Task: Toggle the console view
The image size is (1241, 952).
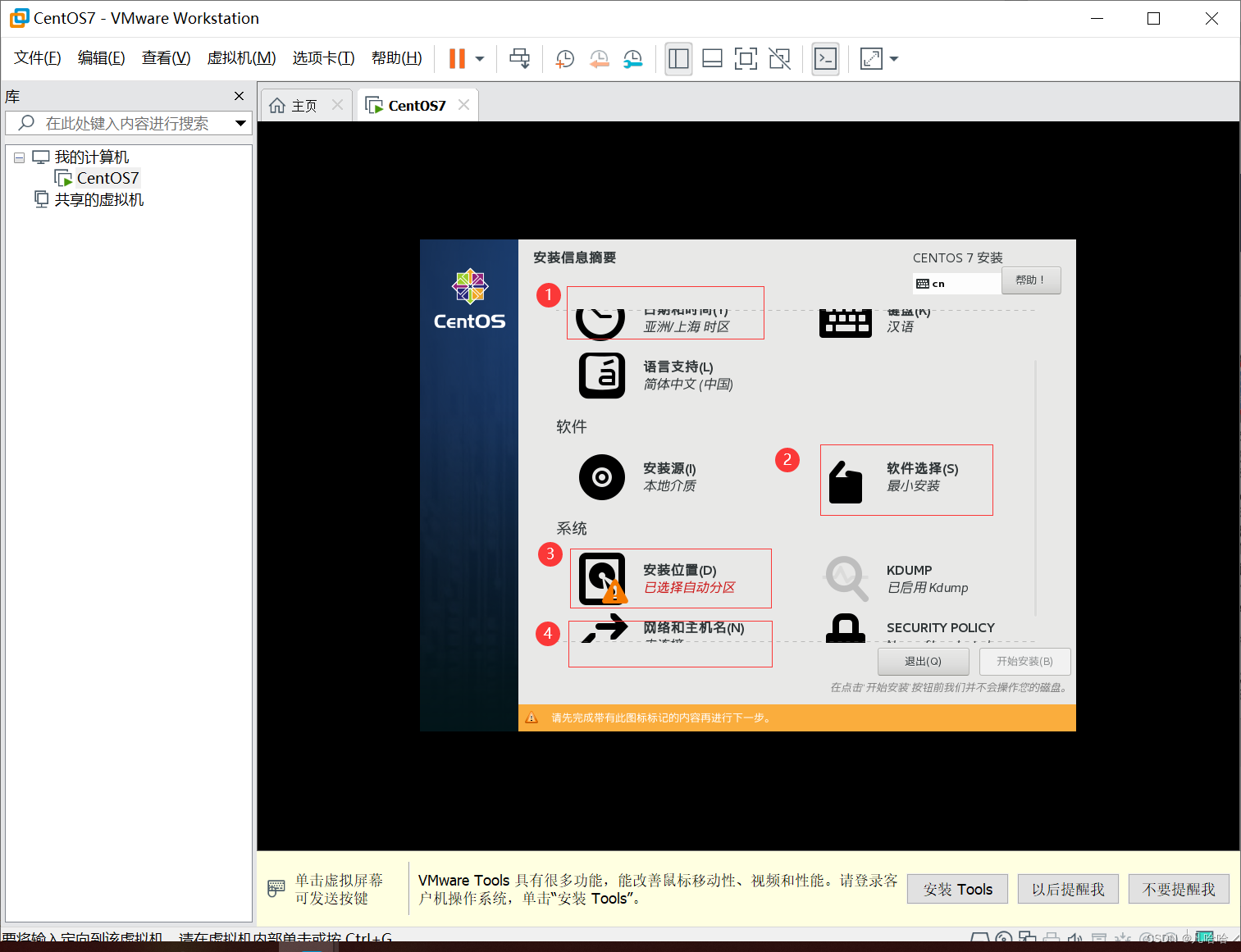Action: tap(825, 58)
